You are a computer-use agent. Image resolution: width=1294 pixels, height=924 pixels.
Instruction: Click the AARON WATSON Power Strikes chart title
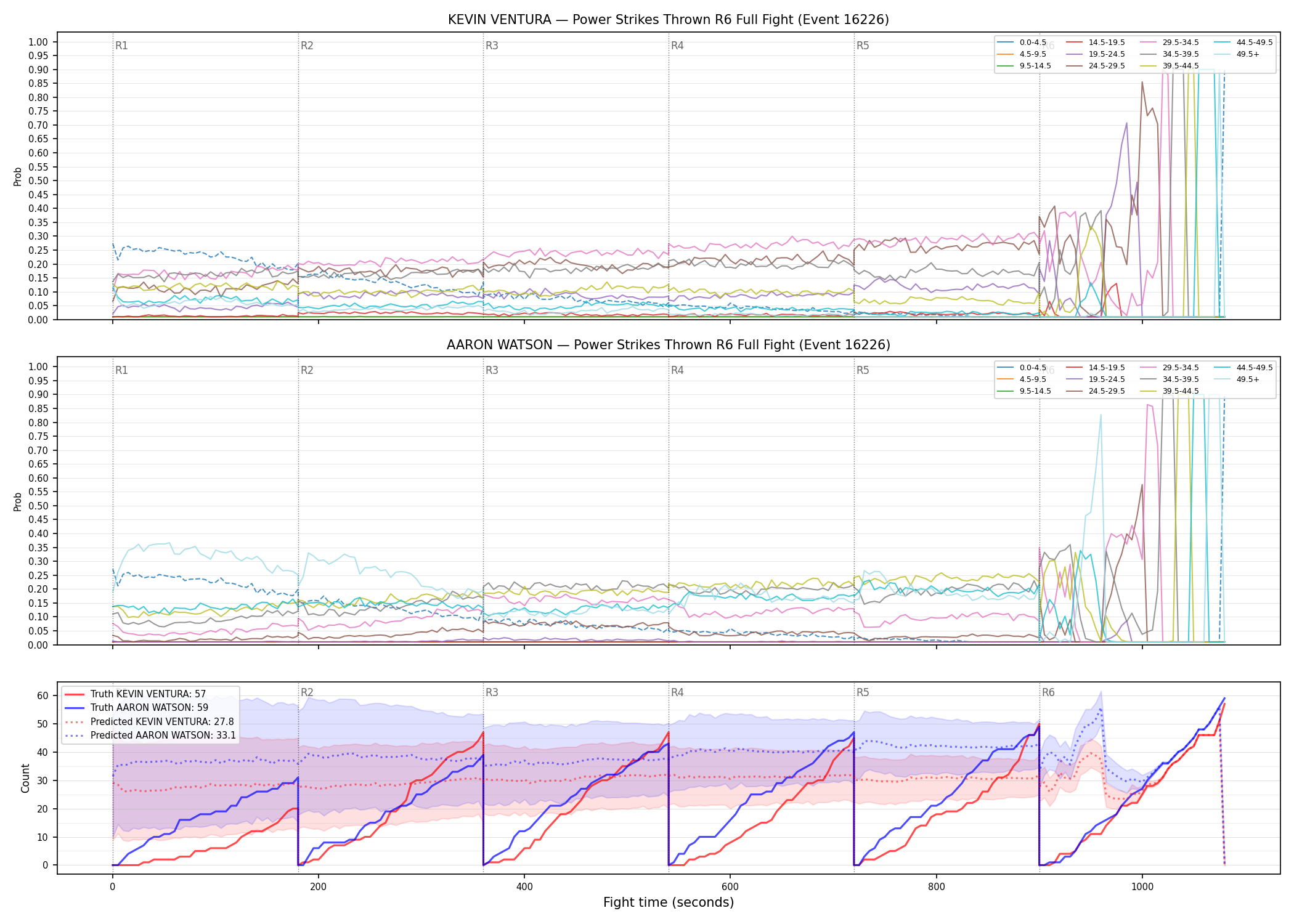point(669,345)
